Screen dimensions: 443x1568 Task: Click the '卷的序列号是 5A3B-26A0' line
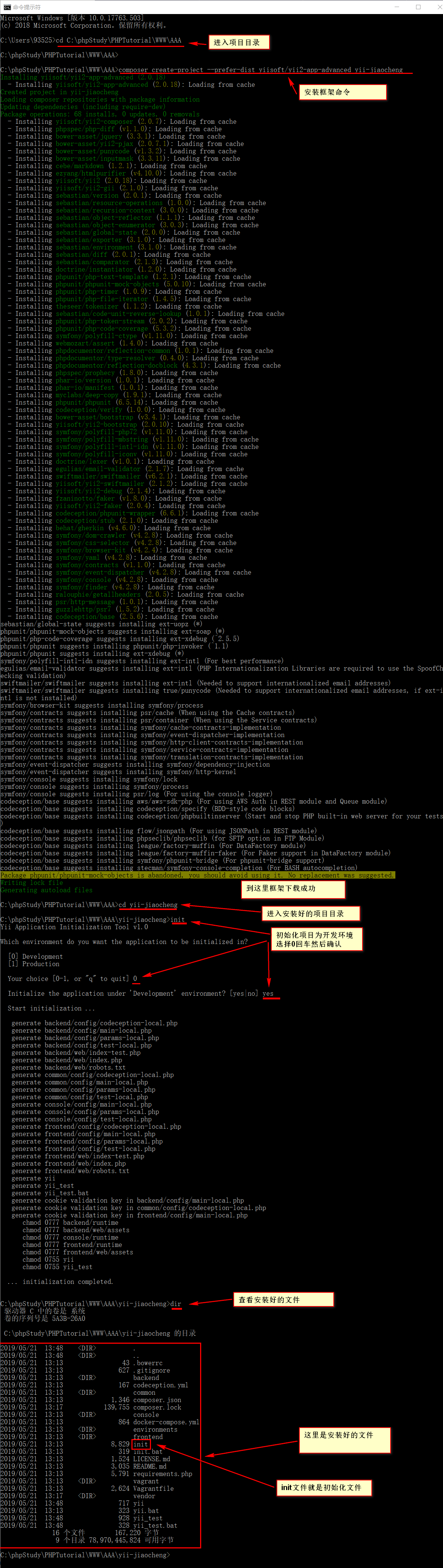44,1319
